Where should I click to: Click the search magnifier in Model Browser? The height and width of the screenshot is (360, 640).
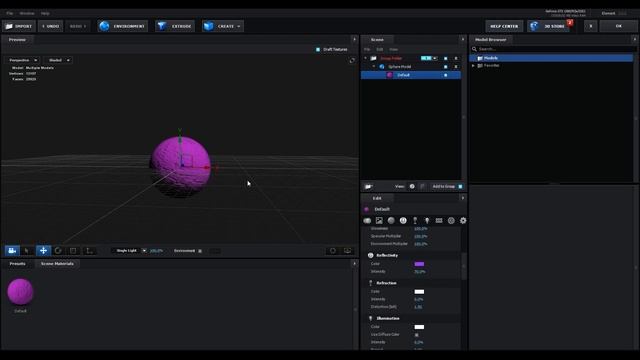(x=474, y=49)
